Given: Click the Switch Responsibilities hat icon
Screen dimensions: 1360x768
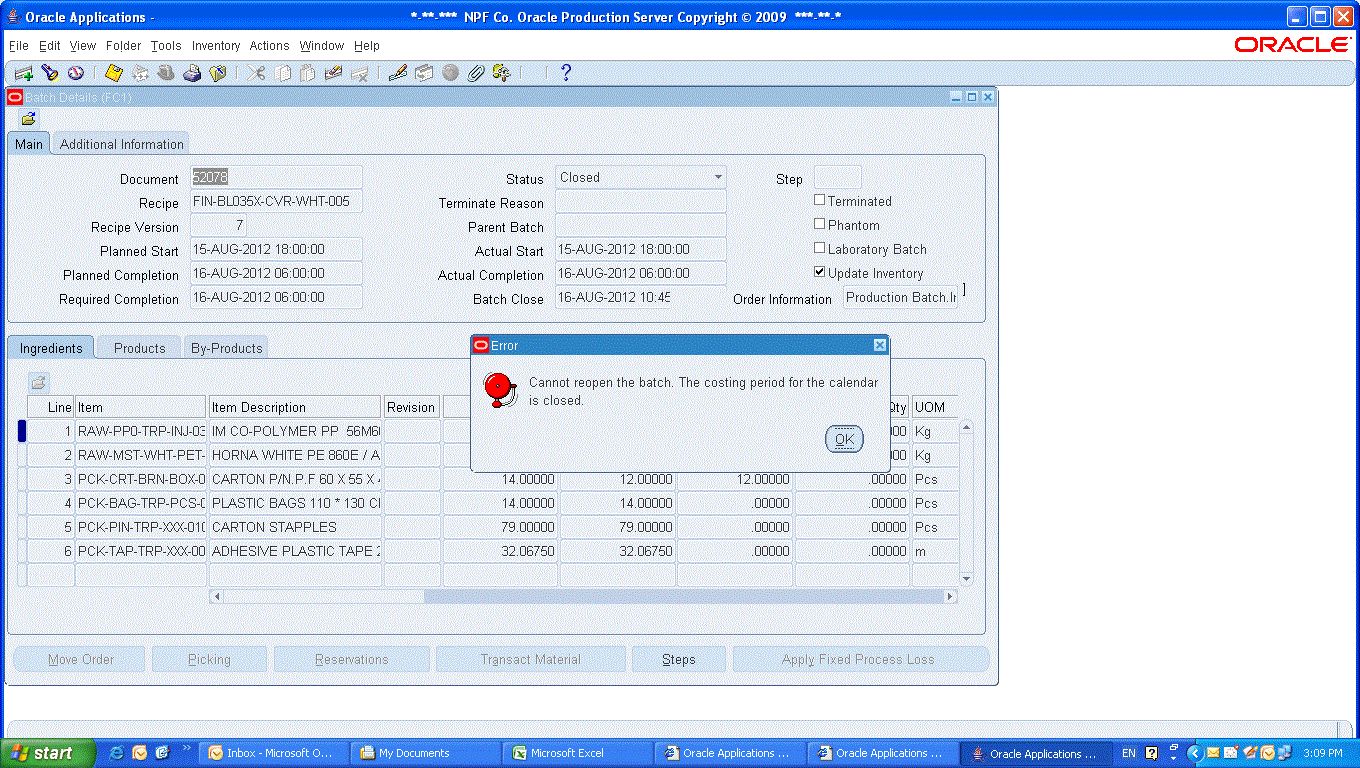Looking at the screenshot, I should 166,73.
